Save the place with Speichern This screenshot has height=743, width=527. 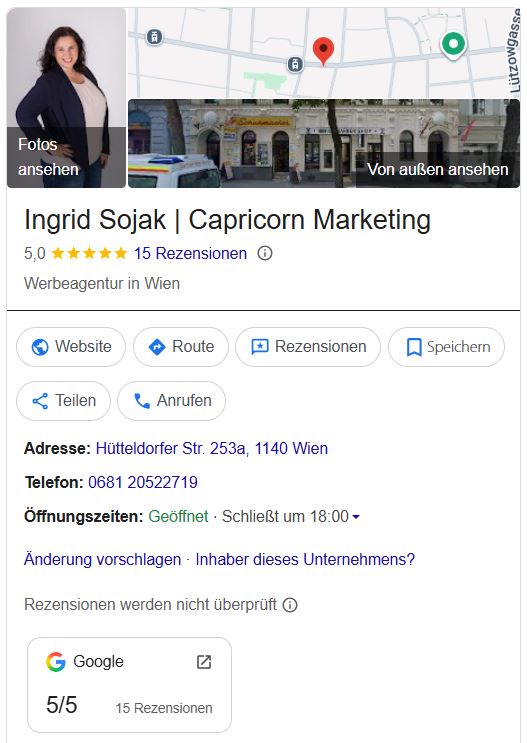pyautogui.click(x=446, y=347)
